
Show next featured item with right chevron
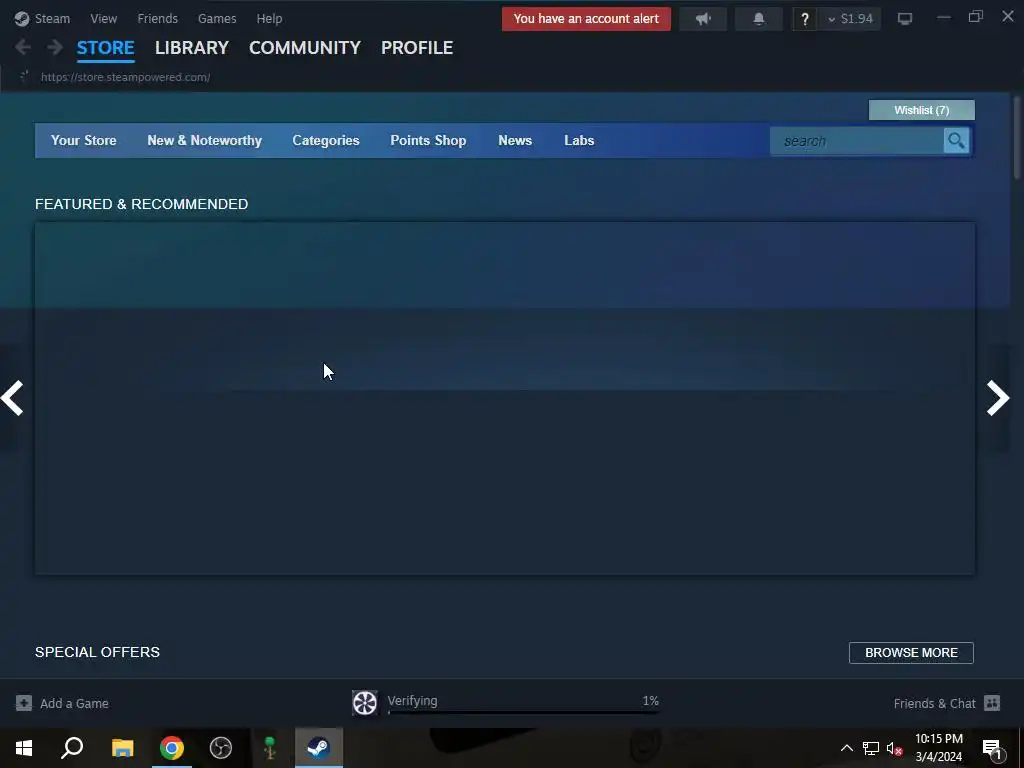tap(998, 398)
